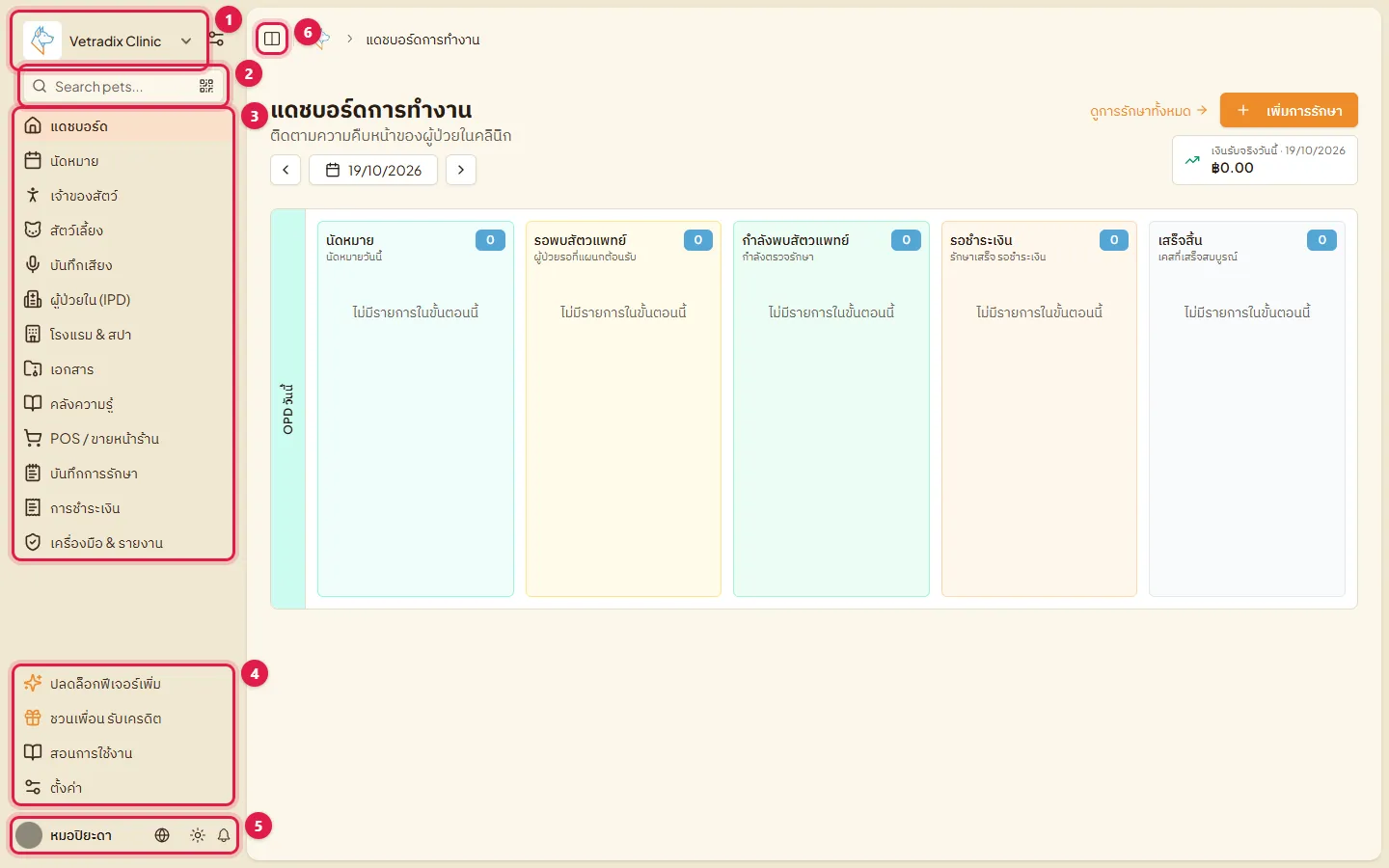Open แดชบอร์ด in the sidebar
1389x868 pixels.
click(x=123, y=126)
